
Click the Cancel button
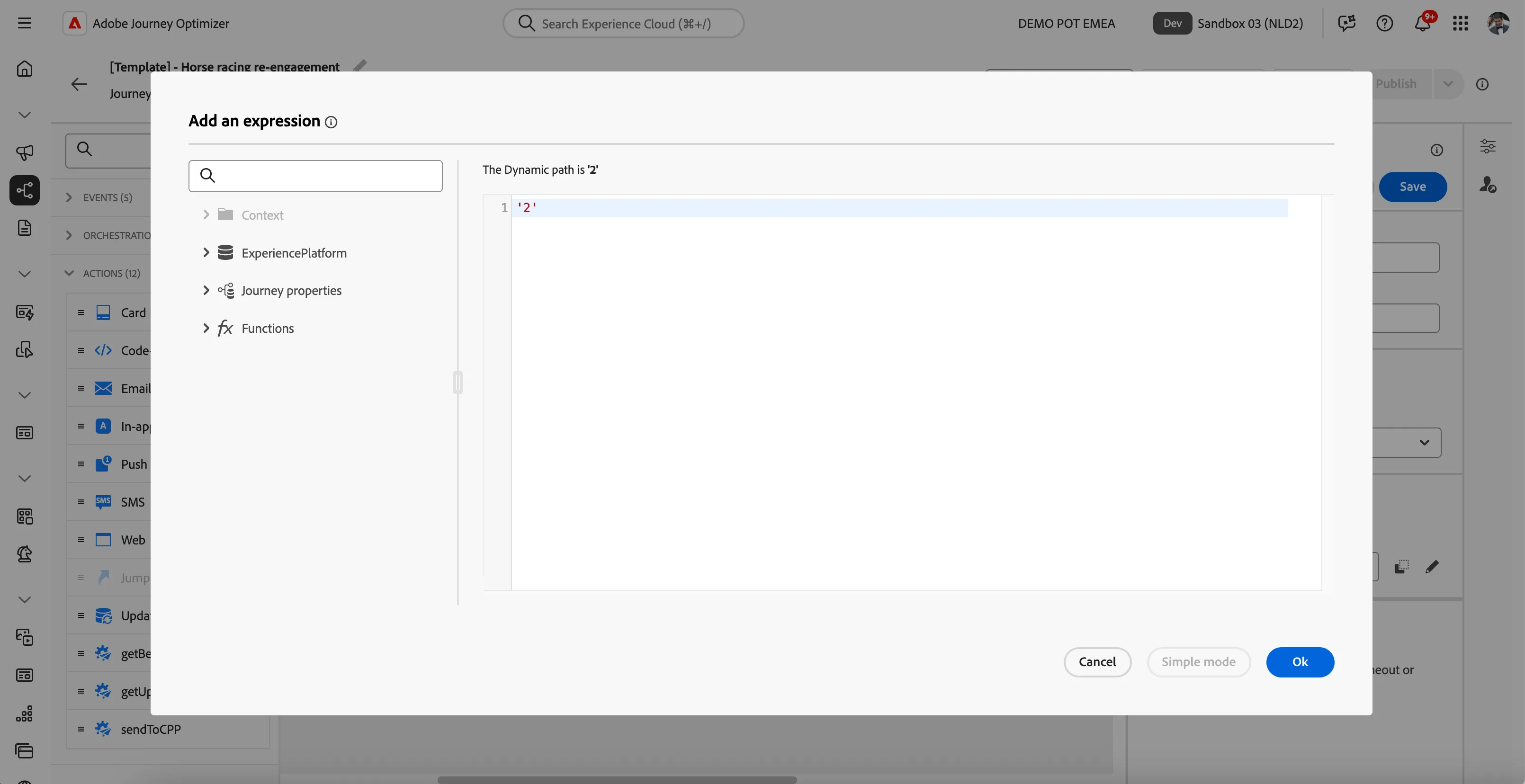point(1097,661)
